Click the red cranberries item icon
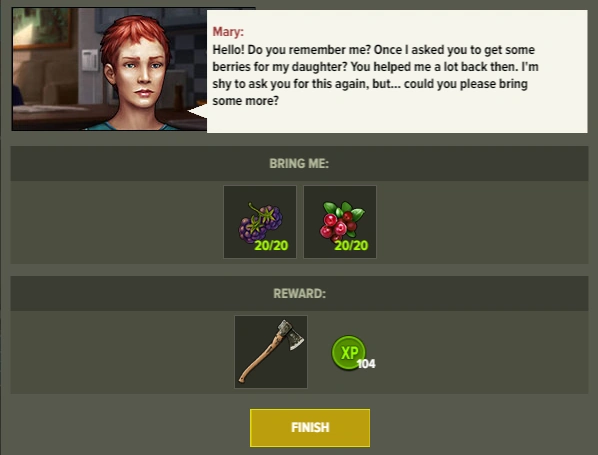Image resolution: width=598 pixels, height=455 pixels. pos(340,222)
